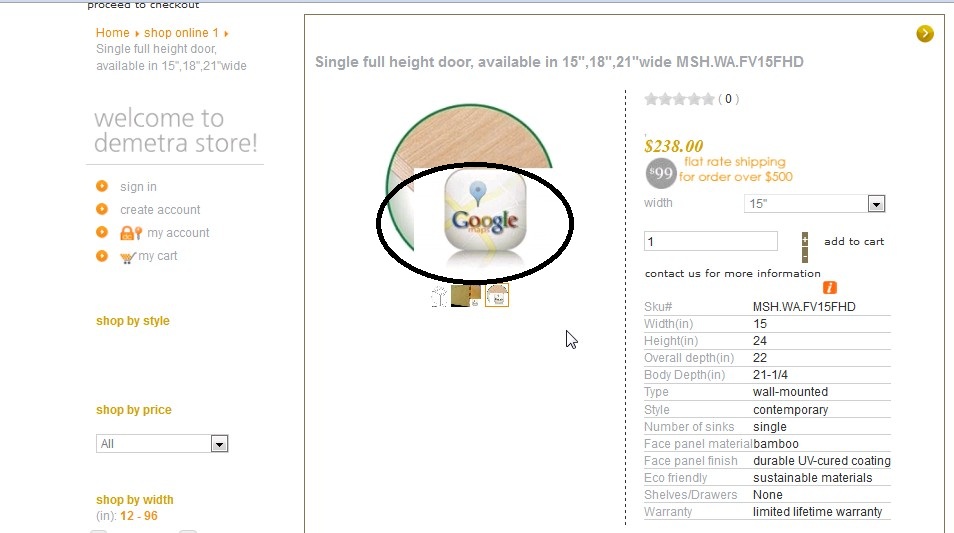954x533 pixels.
Task: Click the yellow next-arrow icon at top right
Action: point(925,33)
